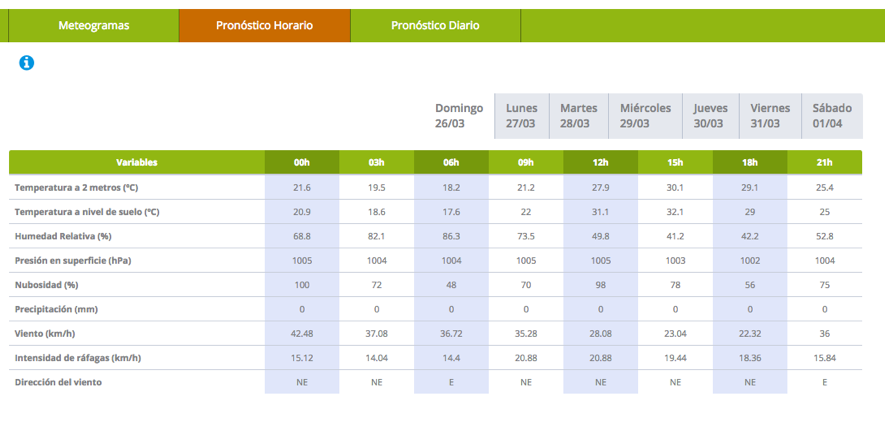
Task: Click the 12h column header
Action: [x=601, y=162]
